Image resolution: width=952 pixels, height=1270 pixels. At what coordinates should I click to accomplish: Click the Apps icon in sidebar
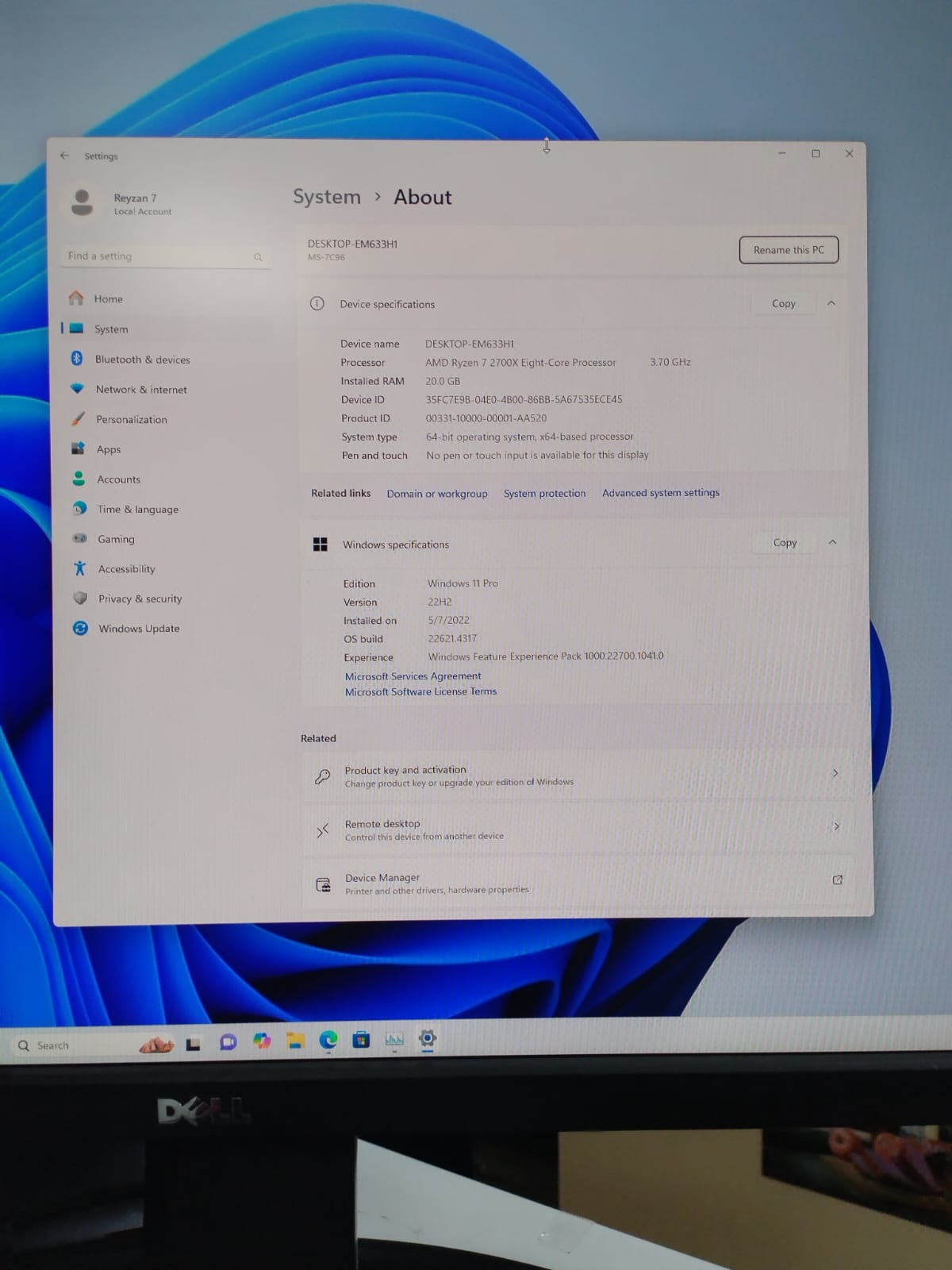78,448
